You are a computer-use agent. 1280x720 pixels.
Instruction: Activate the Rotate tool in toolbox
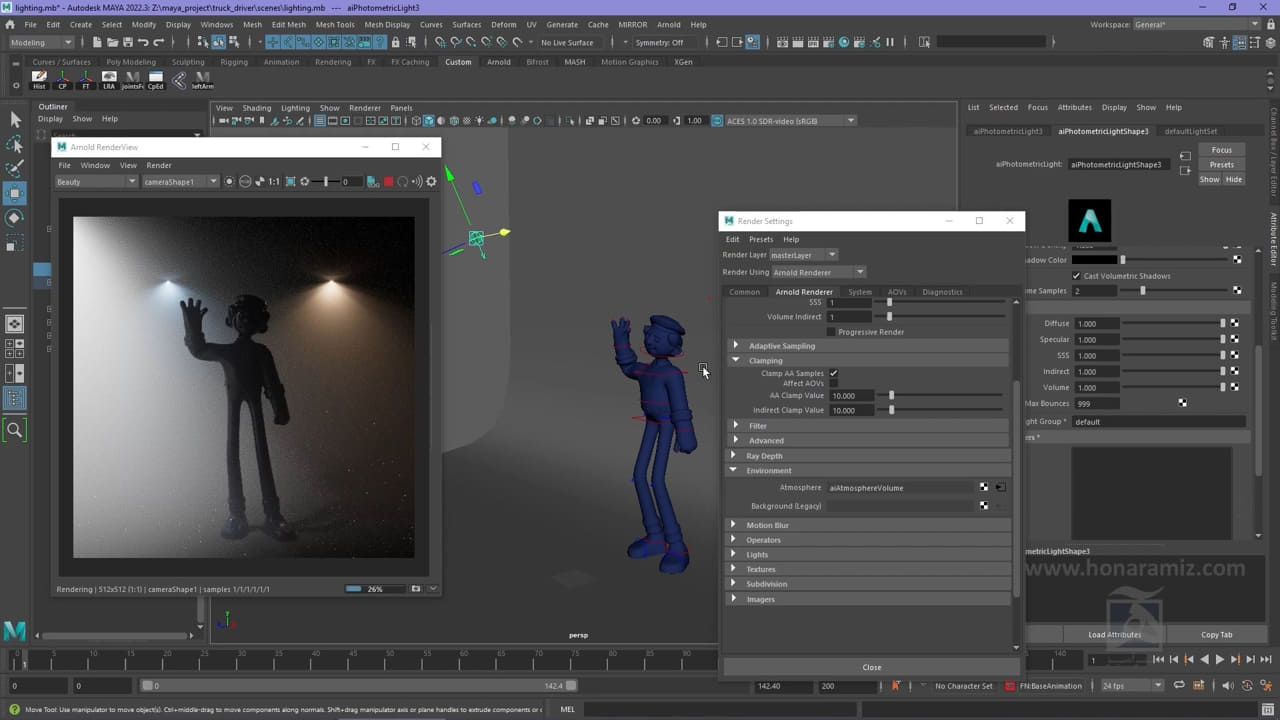(15, 218)
